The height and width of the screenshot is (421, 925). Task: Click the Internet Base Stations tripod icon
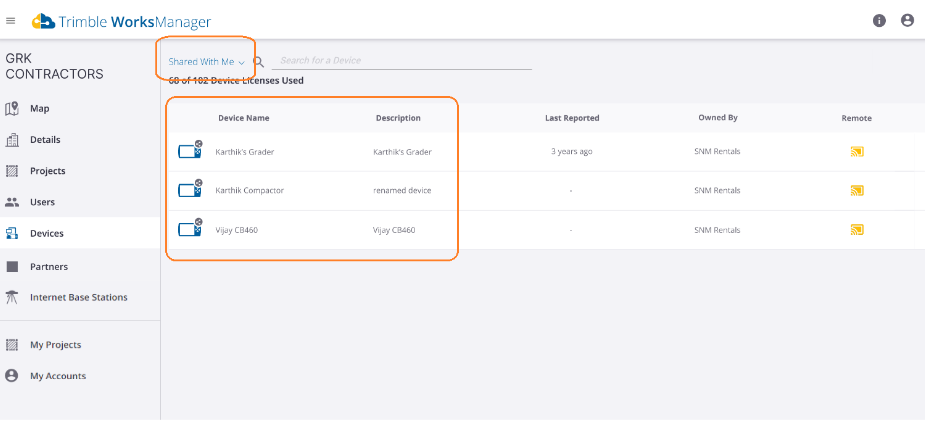coord(12,297)
